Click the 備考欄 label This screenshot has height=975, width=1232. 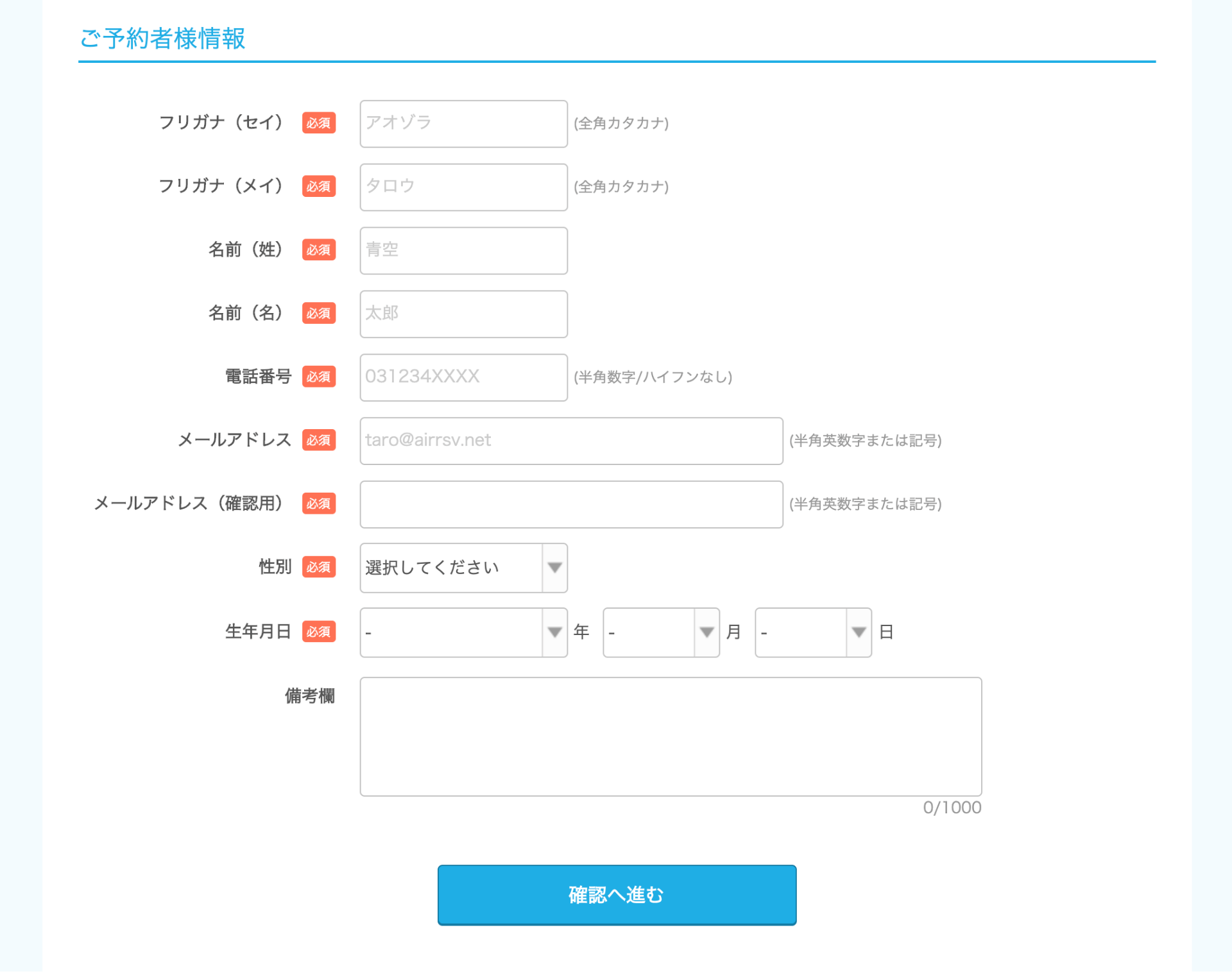pos(310,696)
